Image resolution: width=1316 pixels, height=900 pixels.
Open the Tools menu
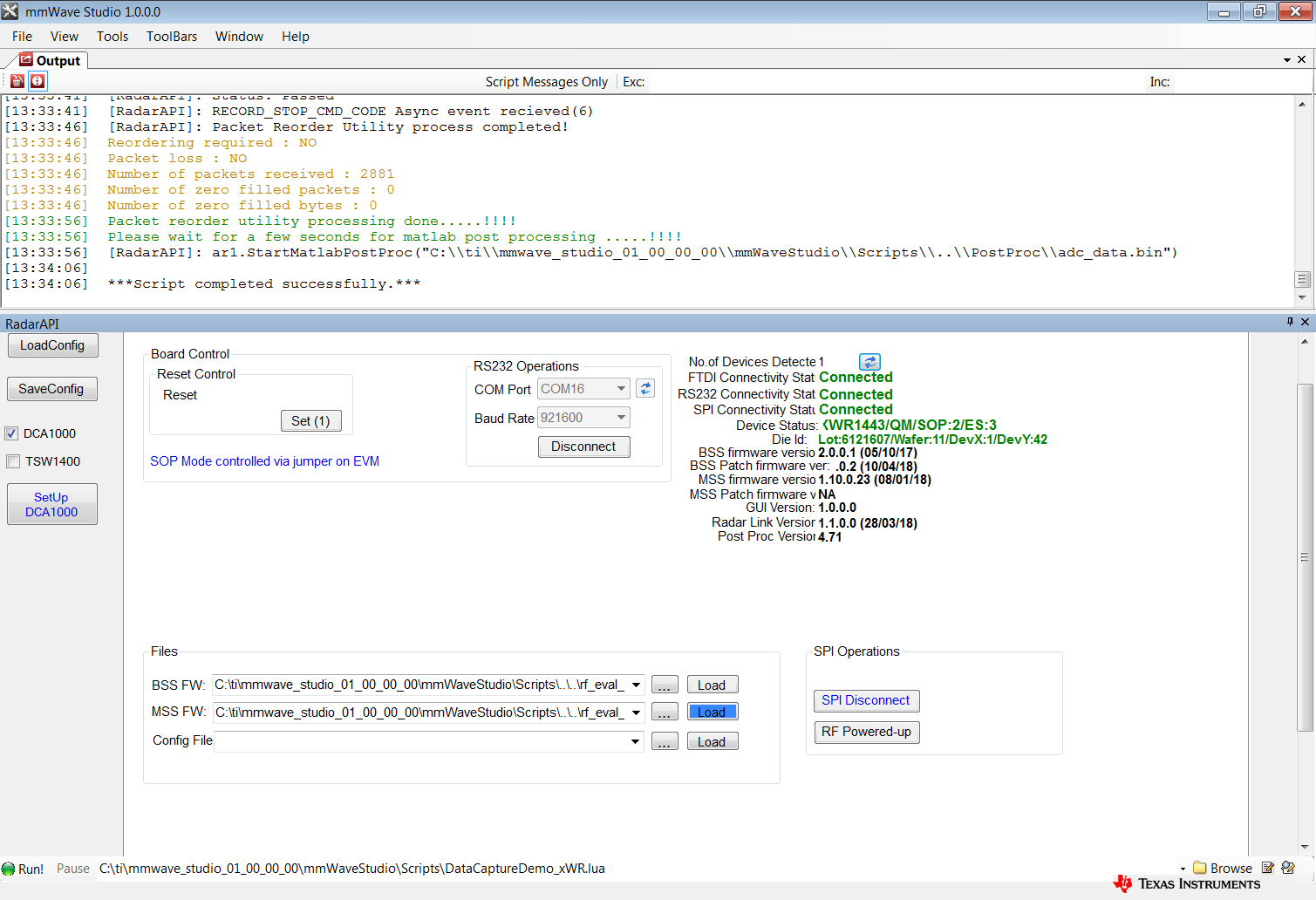click(113, 37)
